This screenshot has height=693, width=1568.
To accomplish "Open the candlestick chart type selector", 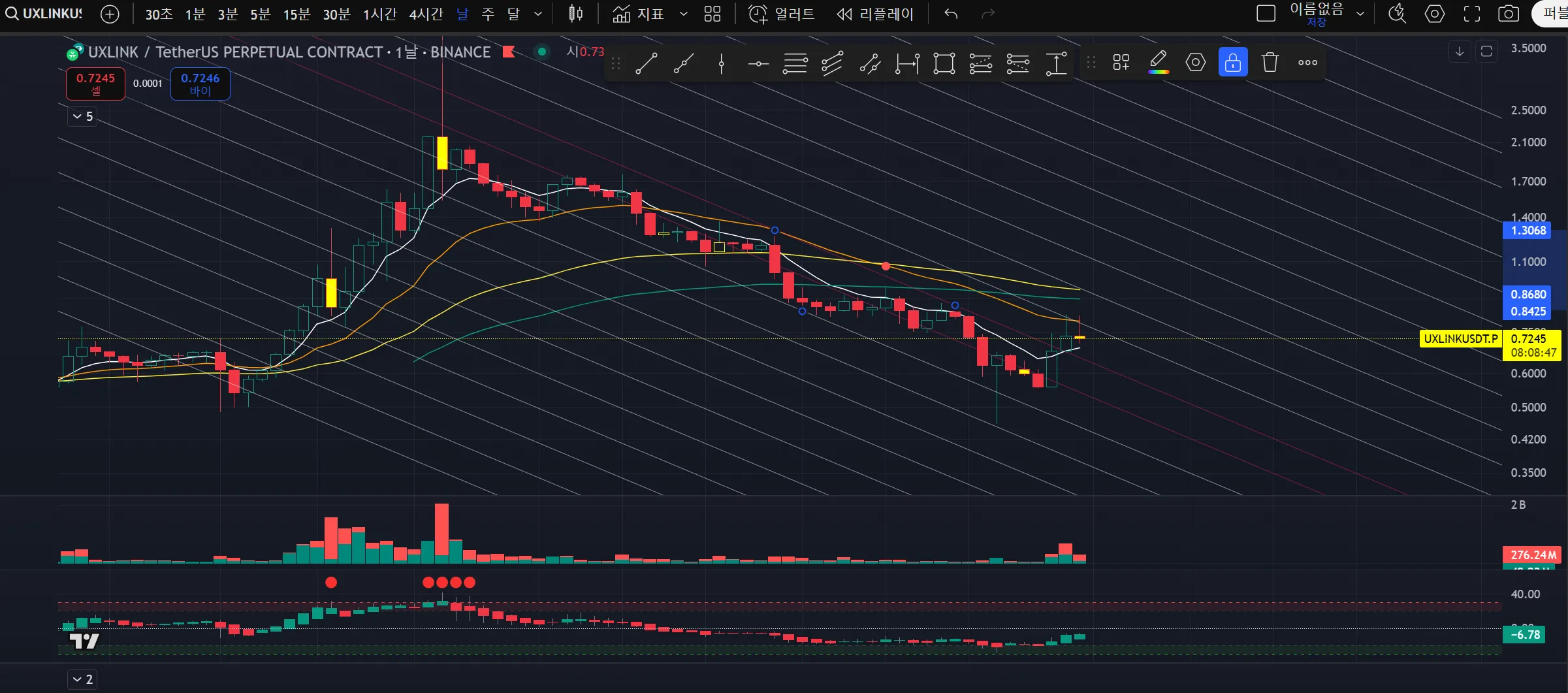I will click(575, 14).
